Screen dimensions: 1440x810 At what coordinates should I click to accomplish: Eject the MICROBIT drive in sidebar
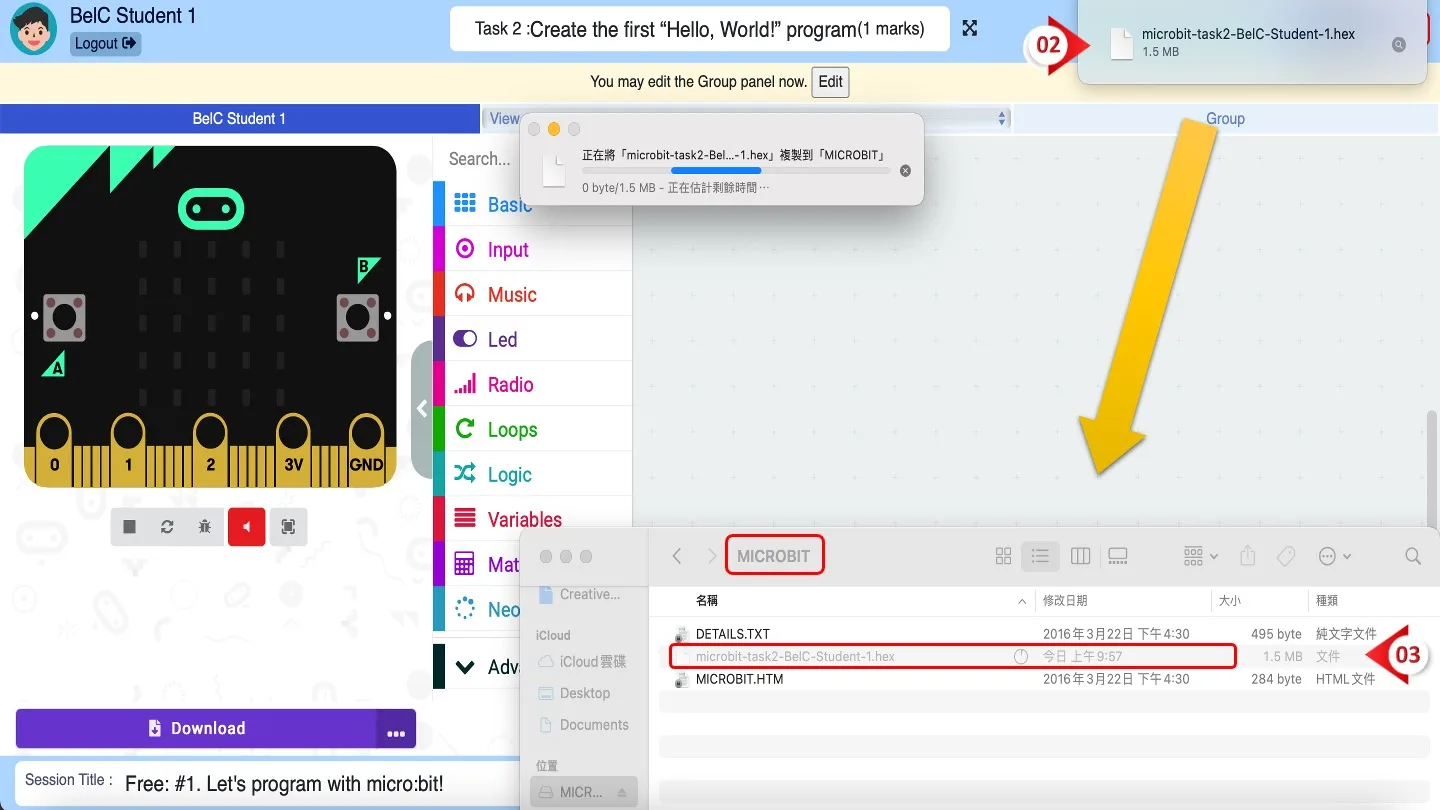tap(620, 792)
